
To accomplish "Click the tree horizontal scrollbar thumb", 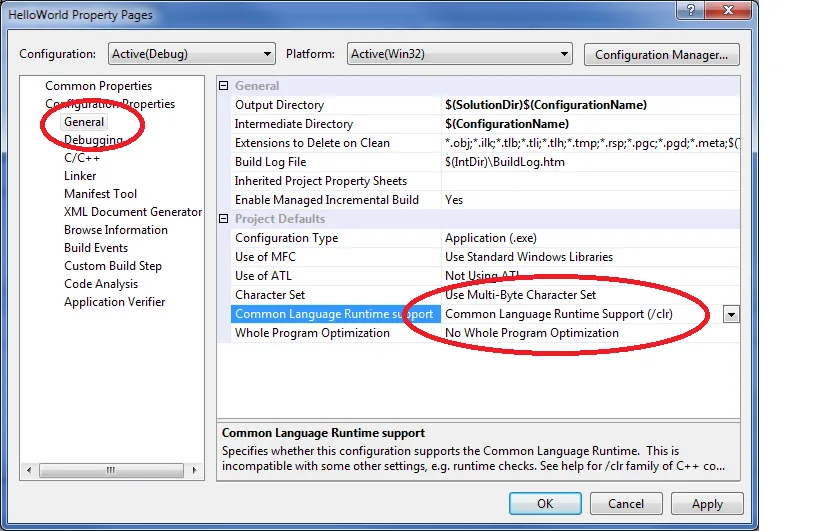I will [x=111, y=470].
